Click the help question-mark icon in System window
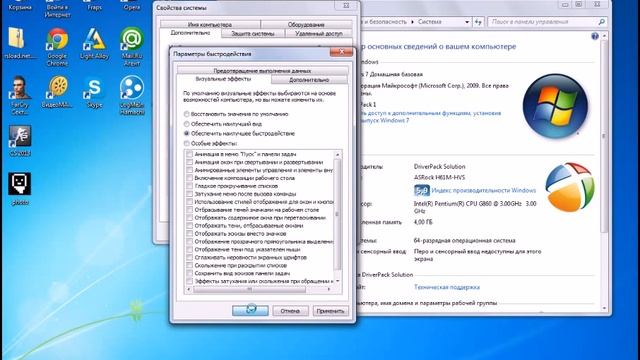 coord(595,36)
